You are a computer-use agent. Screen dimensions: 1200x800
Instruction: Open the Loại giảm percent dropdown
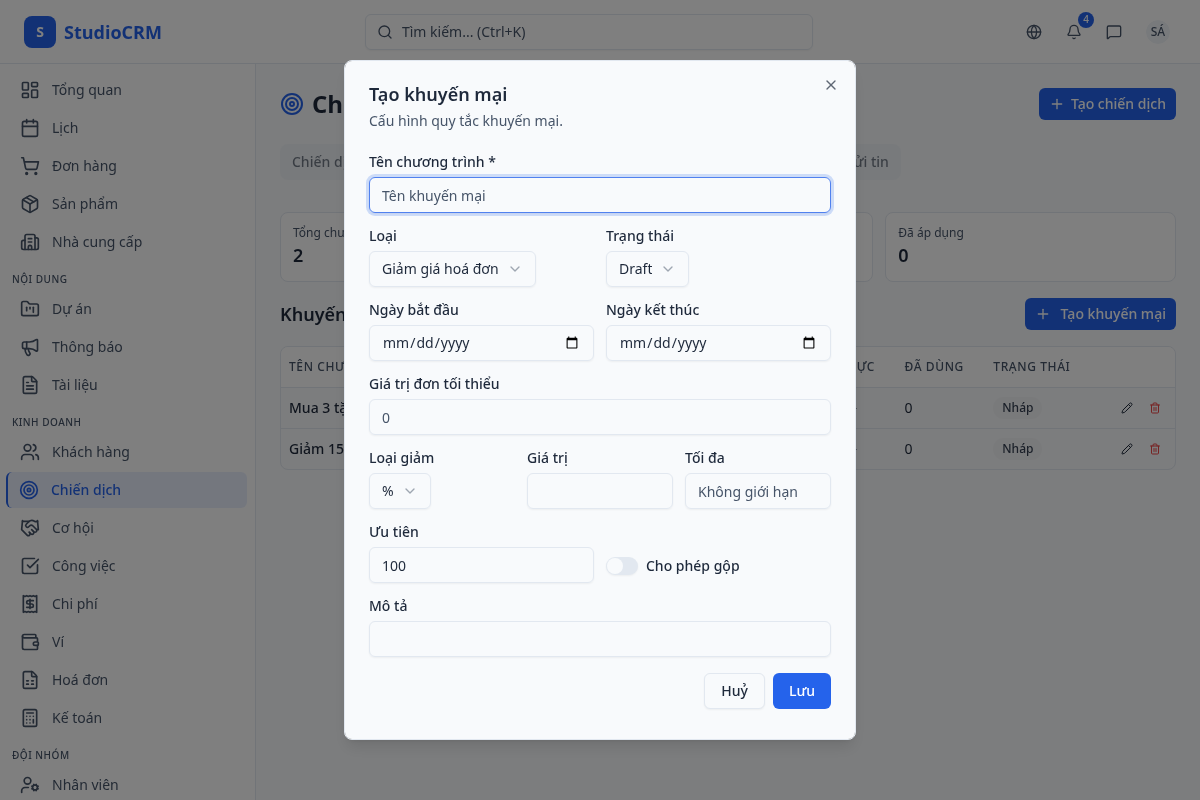399,491
